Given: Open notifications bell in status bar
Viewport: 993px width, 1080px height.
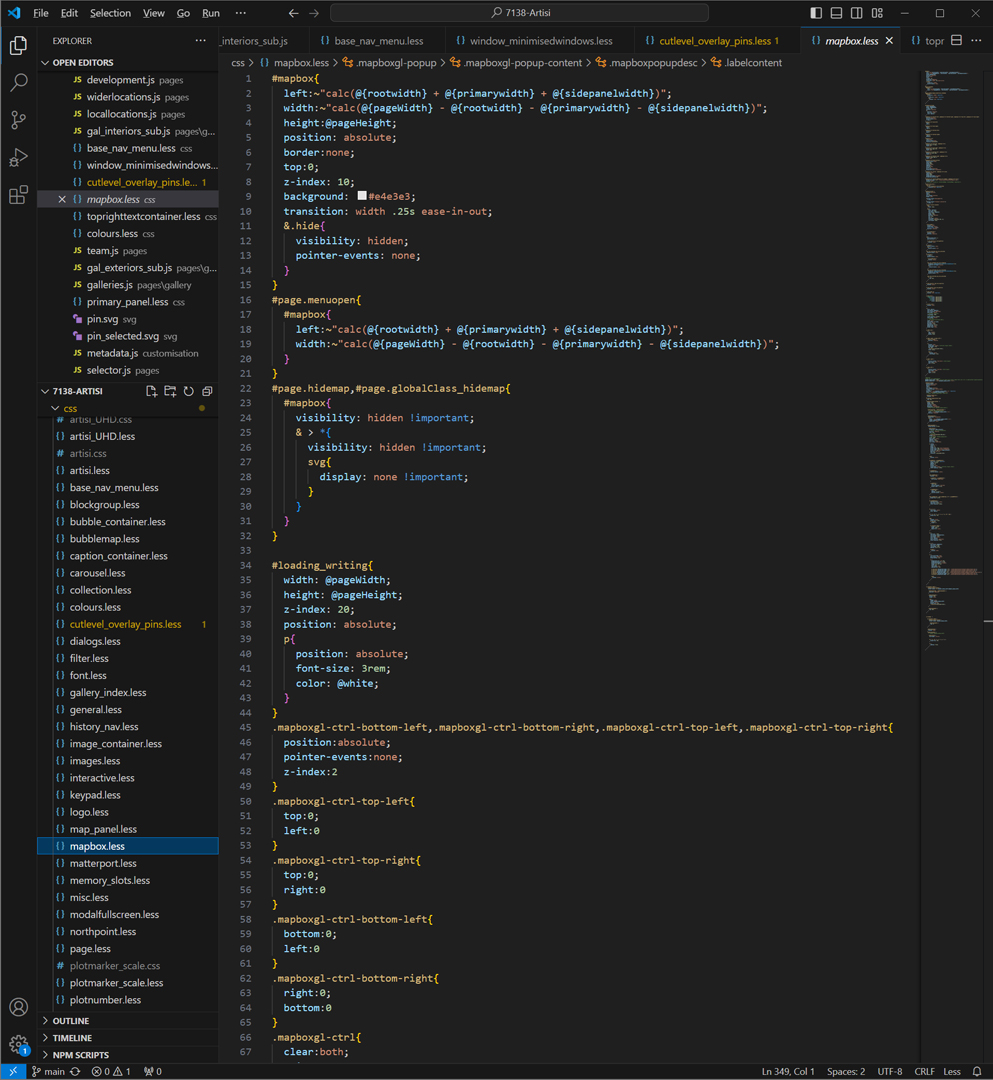Looking at the screenshot, I should click(x=976, y=1072).
